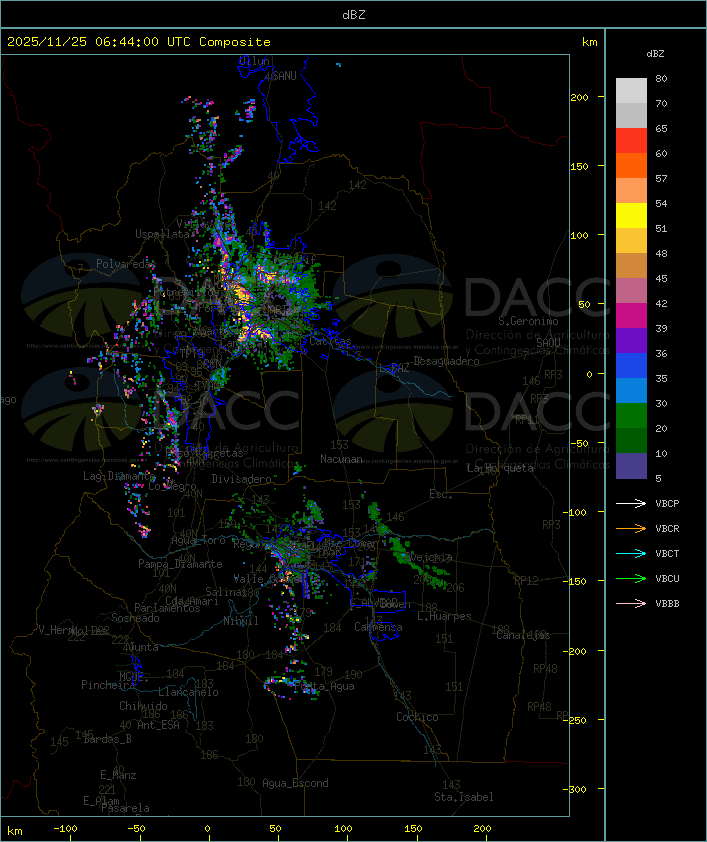Click the timestamp 2025/11/25 06:44:00 UTC Composite
The width and height of the screenshot is (707, 842).
coord(139,41)
